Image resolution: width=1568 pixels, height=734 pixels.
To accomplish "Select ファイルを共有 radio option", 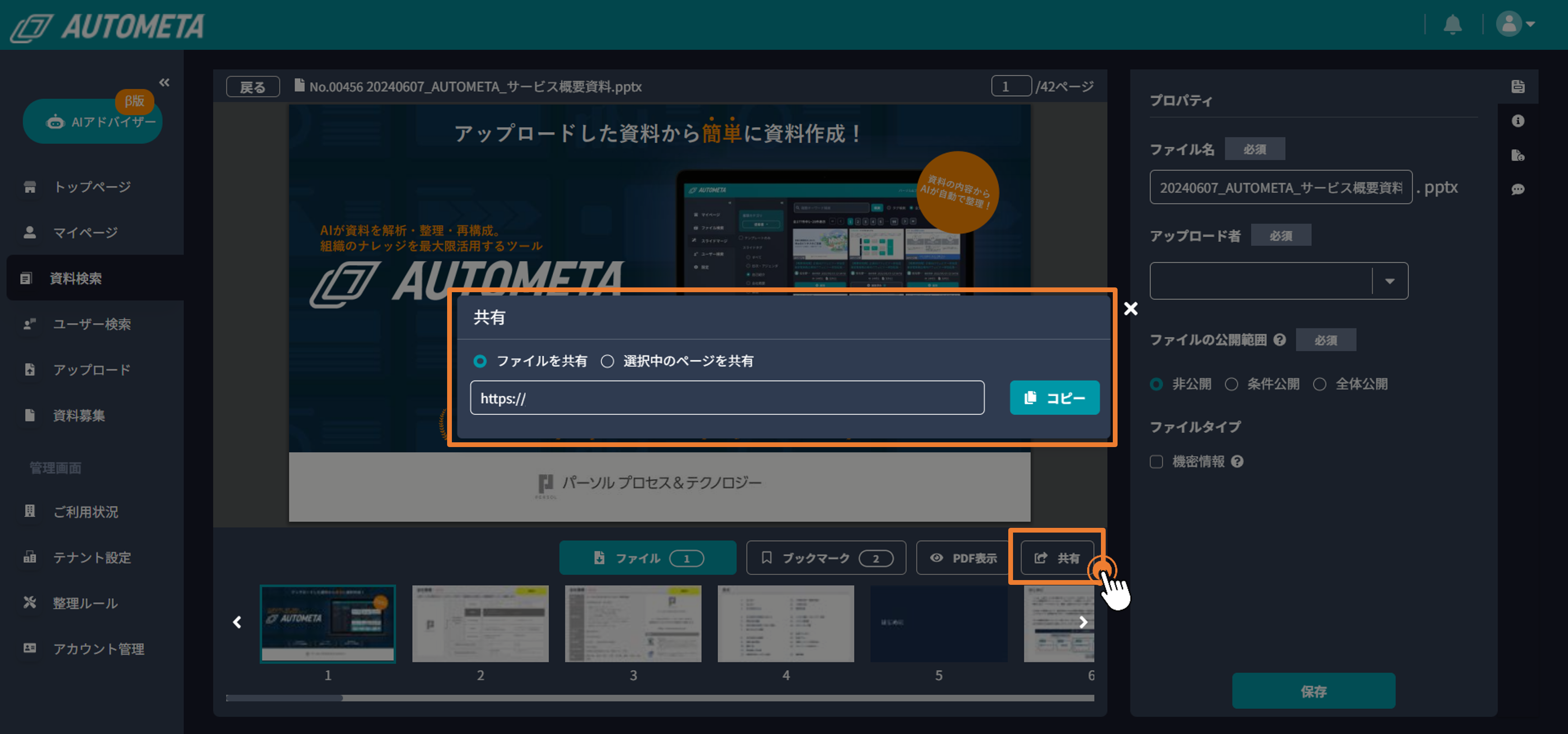I will [479, 361].
